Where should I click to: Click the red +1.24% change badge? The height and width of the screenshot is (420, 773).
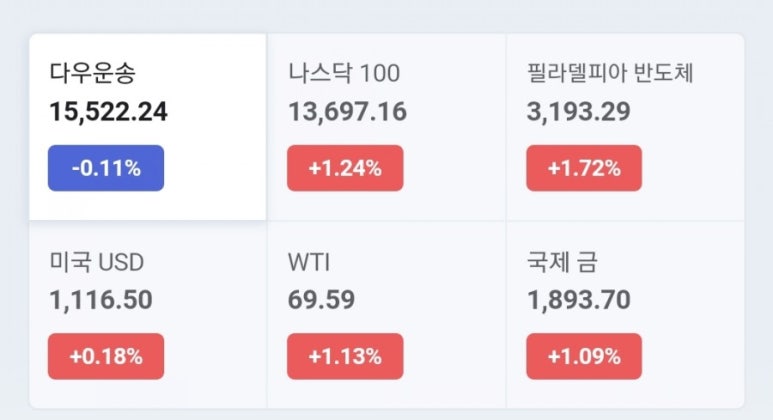[345, 168]
